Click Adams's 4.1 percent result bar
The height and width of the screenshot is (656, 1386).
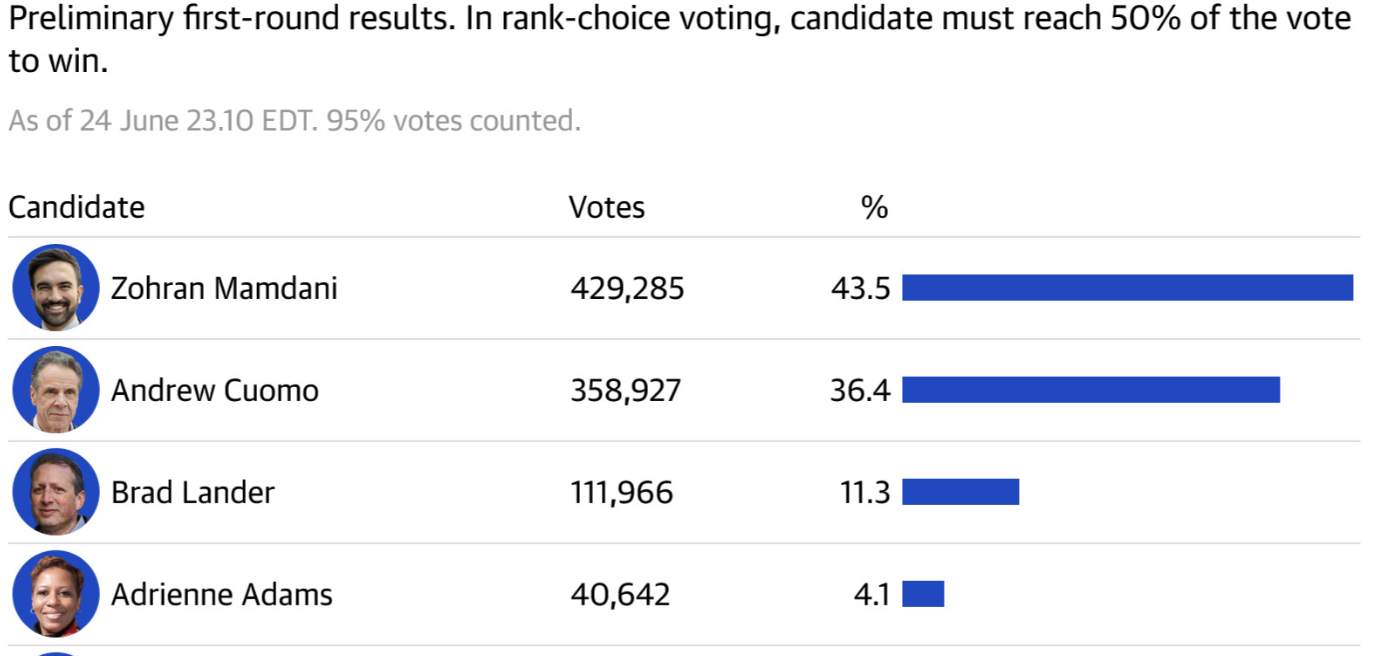click(x=923, y=594)
